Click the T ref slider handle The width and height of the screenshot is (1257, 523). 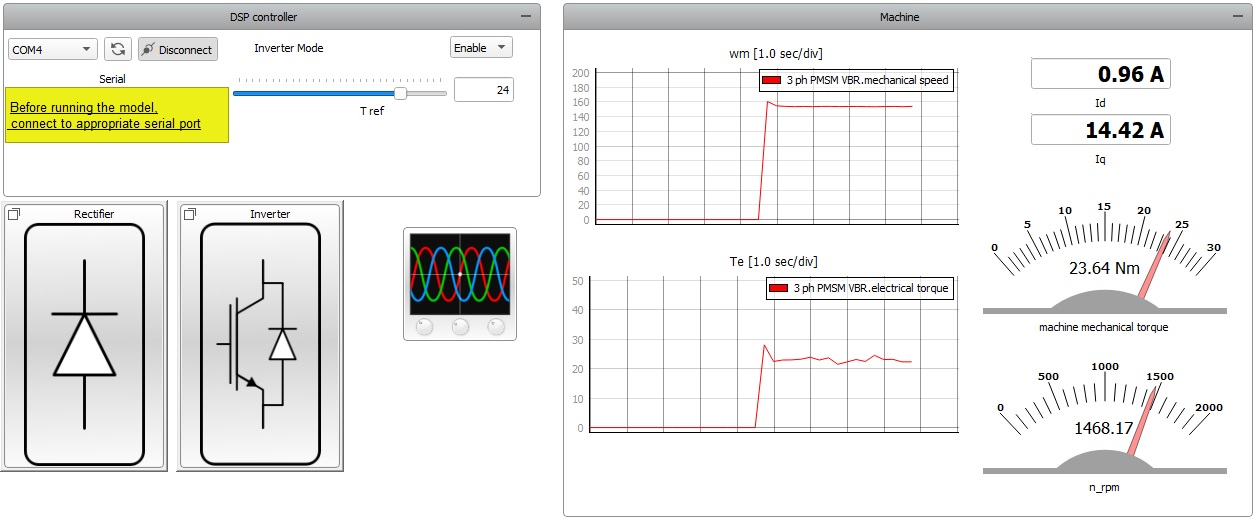(x=400, y=93)
